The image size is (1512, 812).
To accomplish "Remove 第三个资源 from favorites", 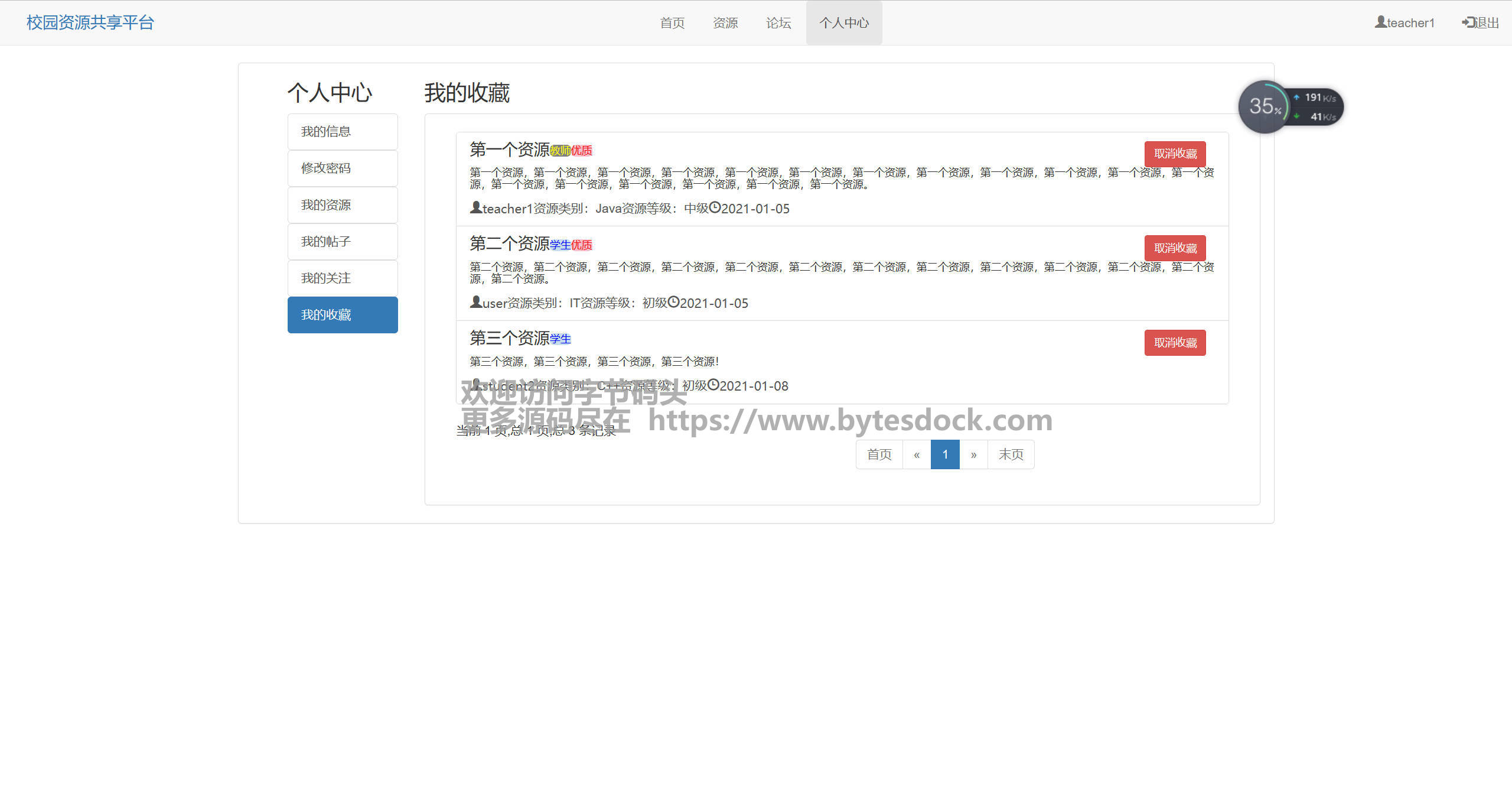I will pyautogui.click(x=1175, y=343).
